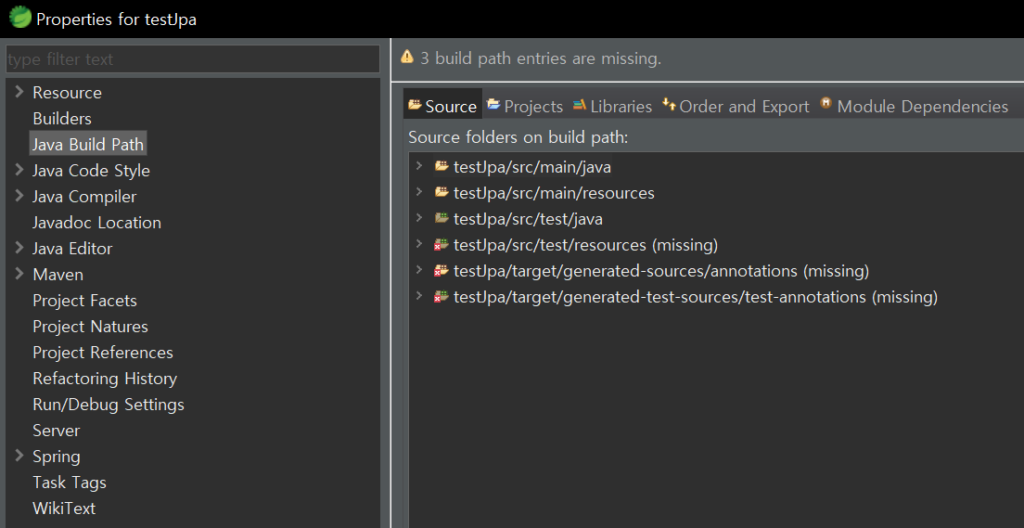Expand the Resource category in sidebar

pos(19,92)
